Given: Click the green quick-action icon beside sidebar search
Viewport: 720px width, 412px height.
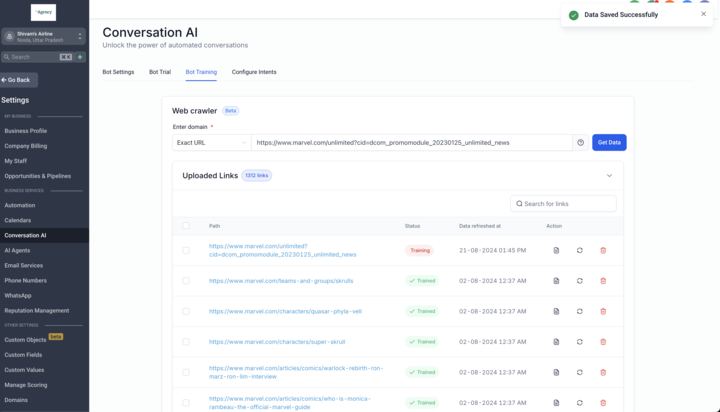Looking at the screenshot, I should [80, 57].
